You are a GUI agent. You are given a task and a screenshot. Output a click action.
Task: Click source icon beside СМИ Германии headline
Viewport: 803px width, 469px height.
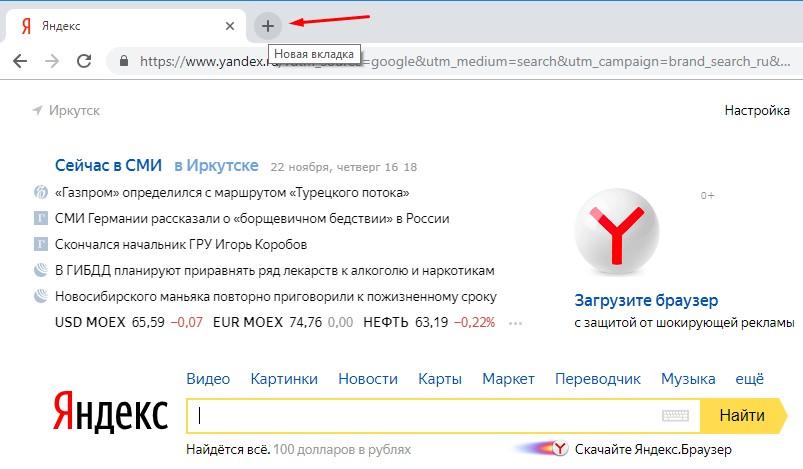pos(40,218)
